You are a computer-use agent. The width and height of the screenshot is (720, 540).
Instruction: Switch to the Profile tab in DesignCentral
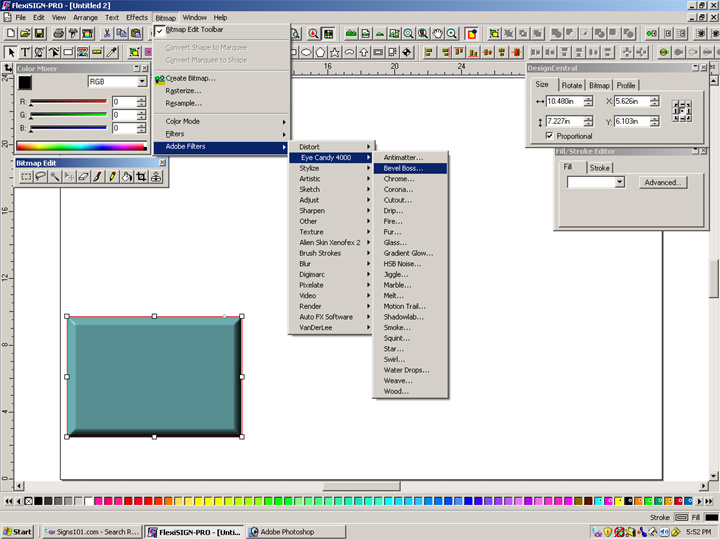pos(626,85)
